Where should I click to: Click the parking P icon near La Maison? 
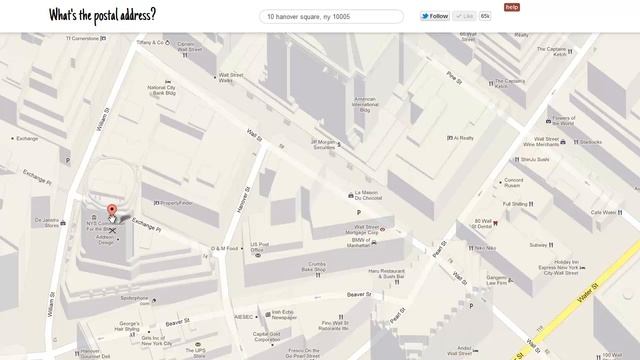pyautogui.click(x=359, y=212)
